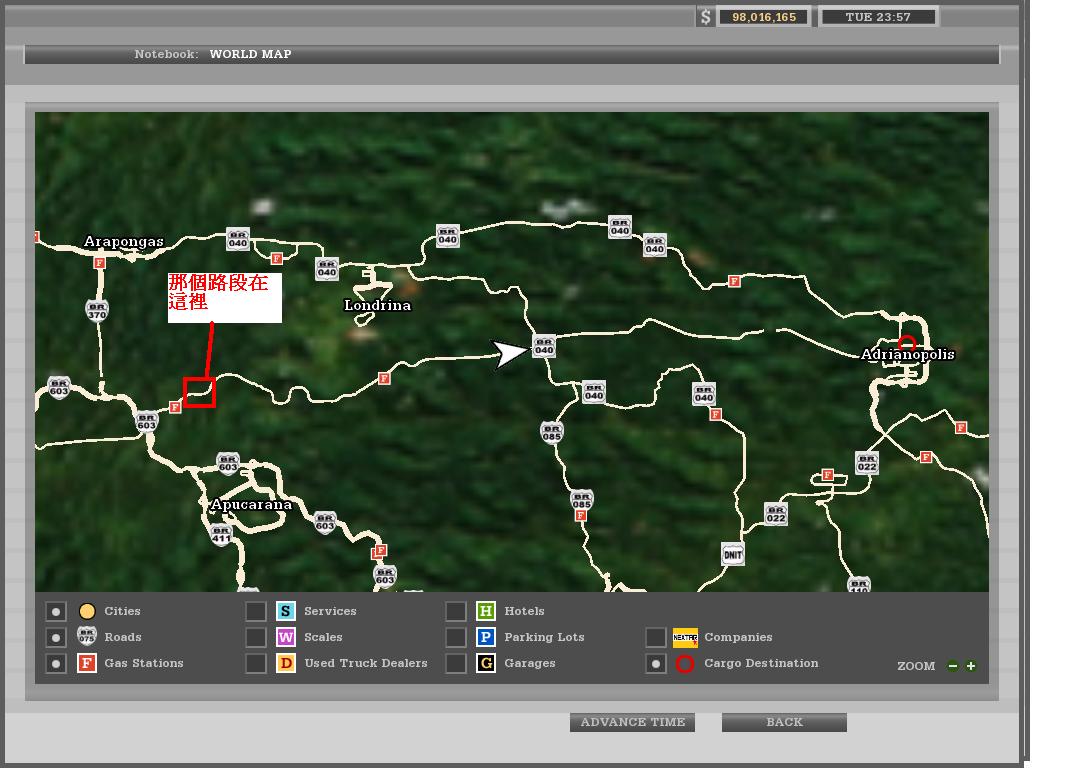Image resolution: width=1090 pixels, height=768 pixels.
Task: Enable the Scales checkbox
Action: (x=256, y=637)
